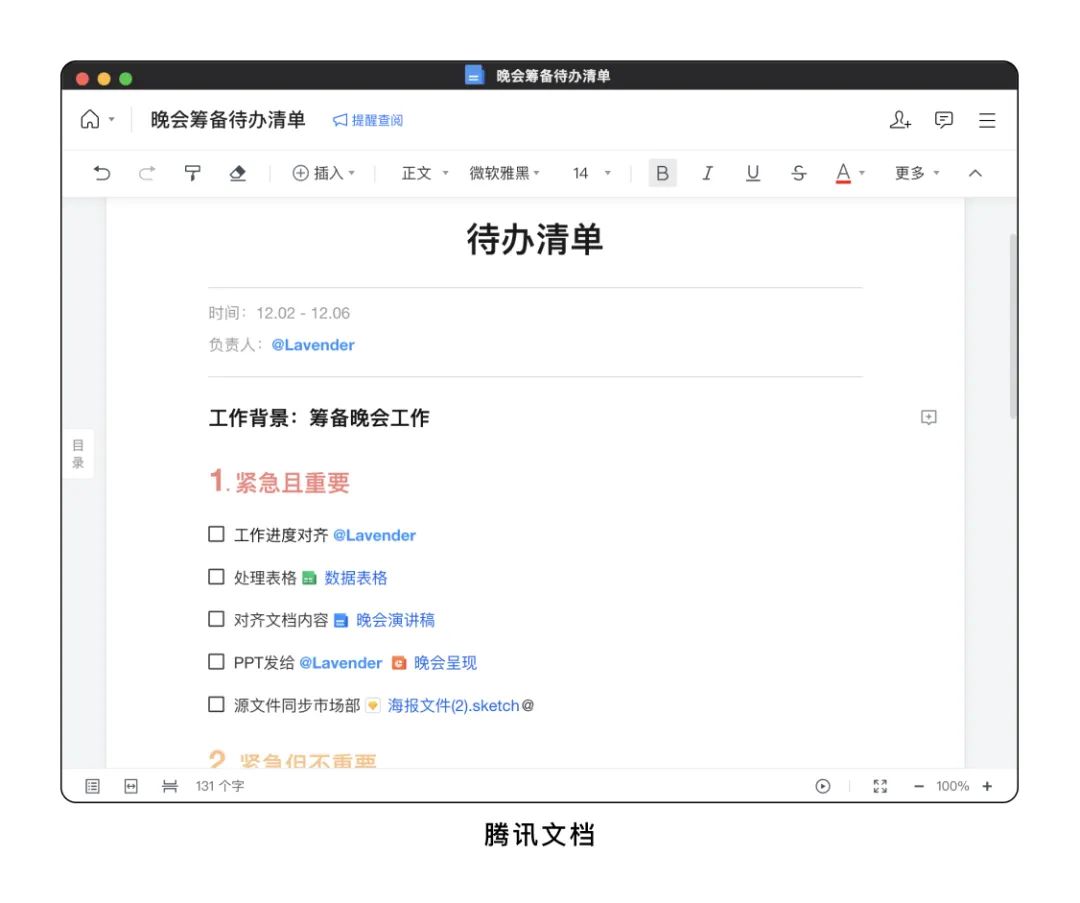The height and width of the screenshot is (903, 1080).
Task: Open the font color dropdown arrow
Action: 862,173
